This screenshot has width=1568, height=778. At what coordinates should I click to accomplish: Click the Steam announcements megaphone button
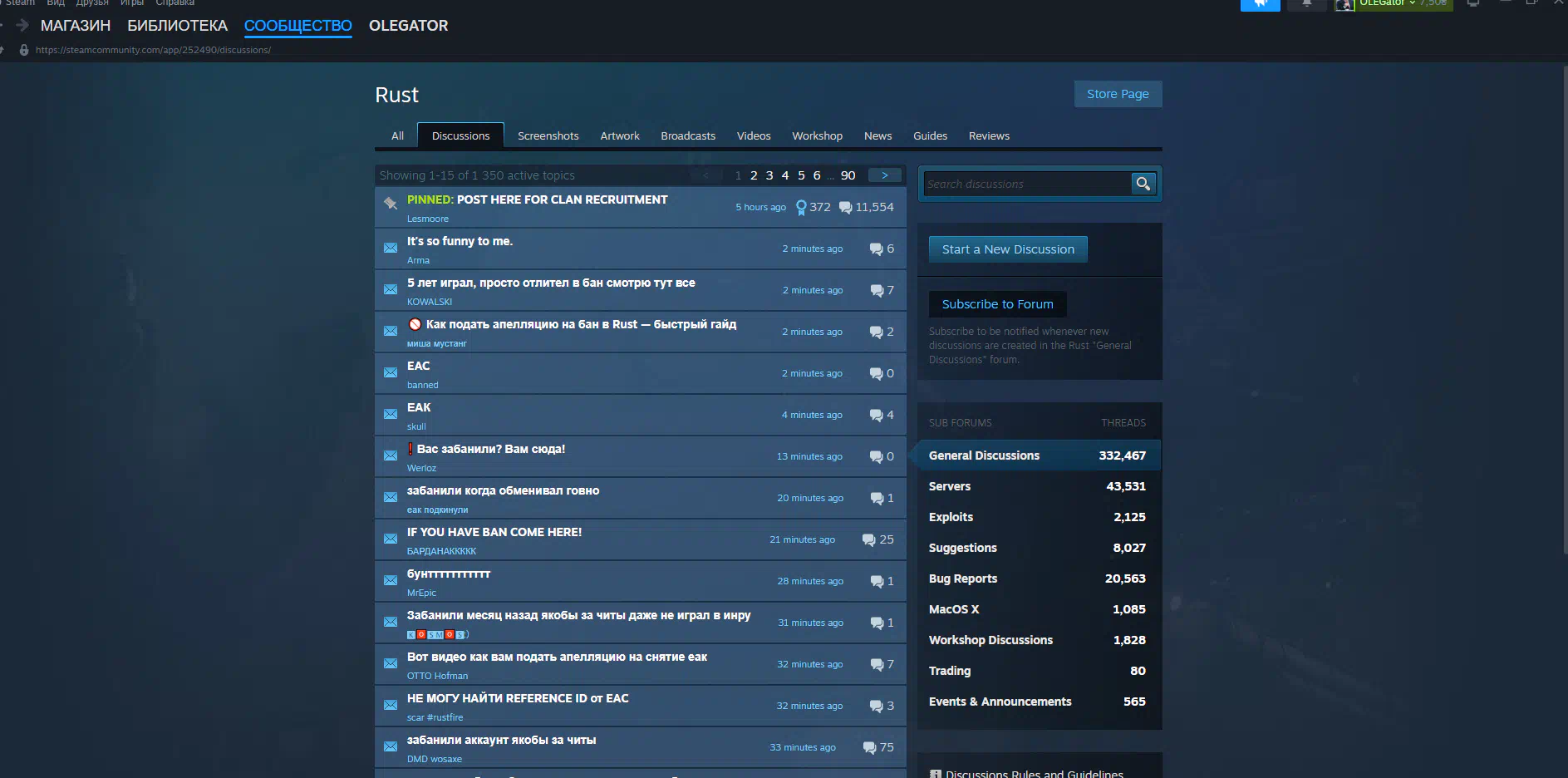(1261, 4)
